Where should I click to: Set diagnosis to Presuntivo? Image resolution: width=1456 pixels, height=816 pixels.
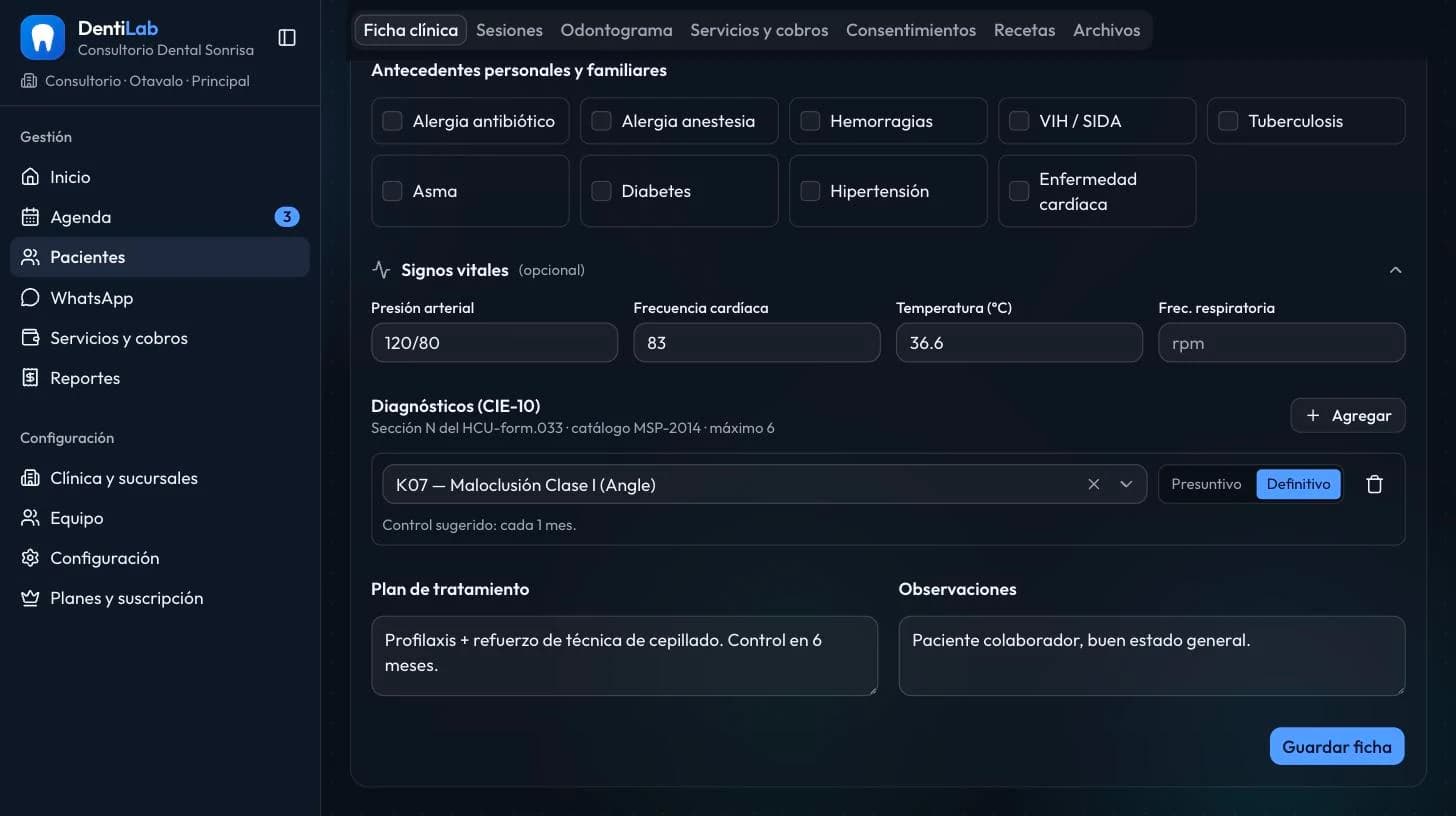[x=1206, y=484]
